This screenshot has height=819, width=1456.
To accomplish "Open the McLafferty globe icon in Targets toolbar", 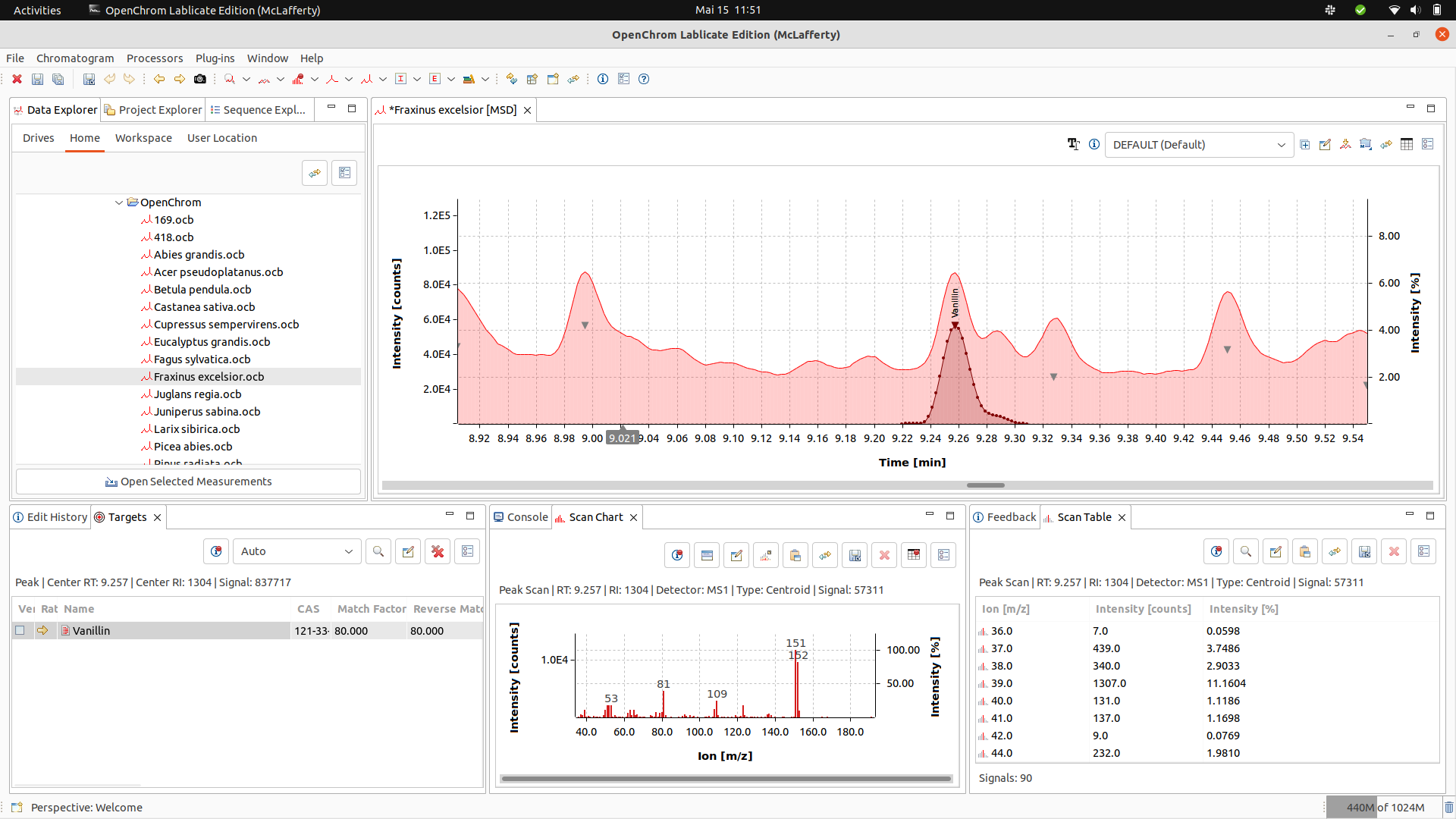I will [x=215, y=551].
